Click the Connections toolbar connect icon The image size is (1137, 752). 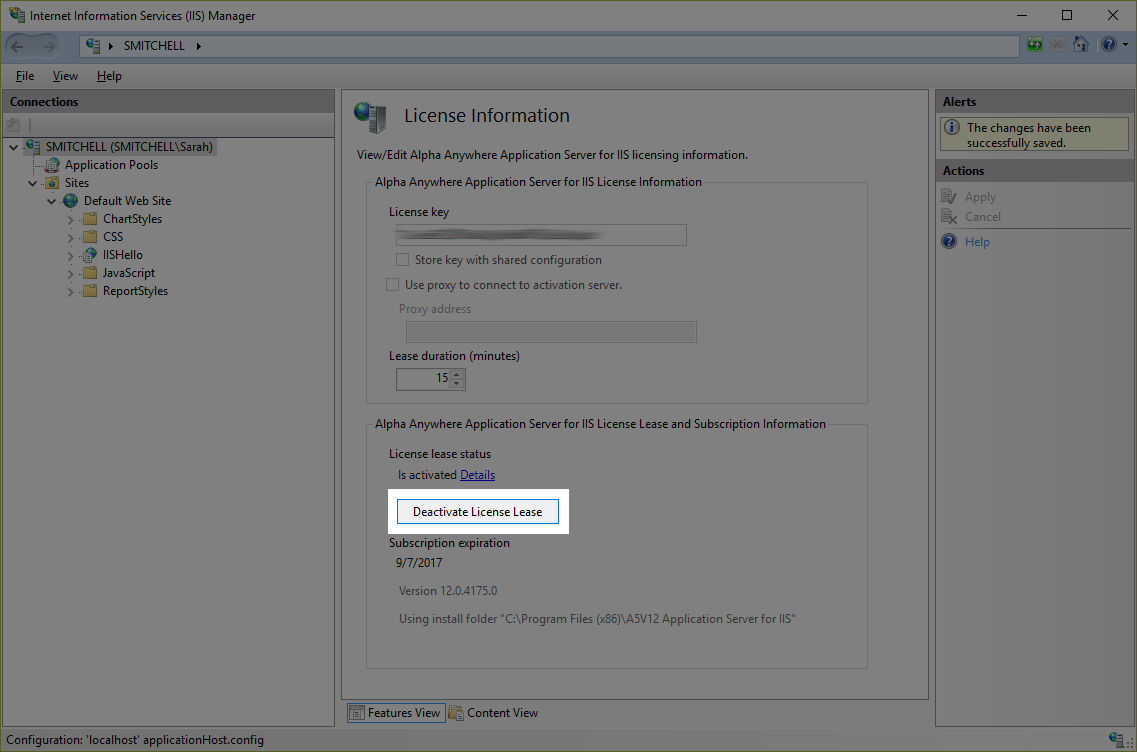tap(14, 125)
